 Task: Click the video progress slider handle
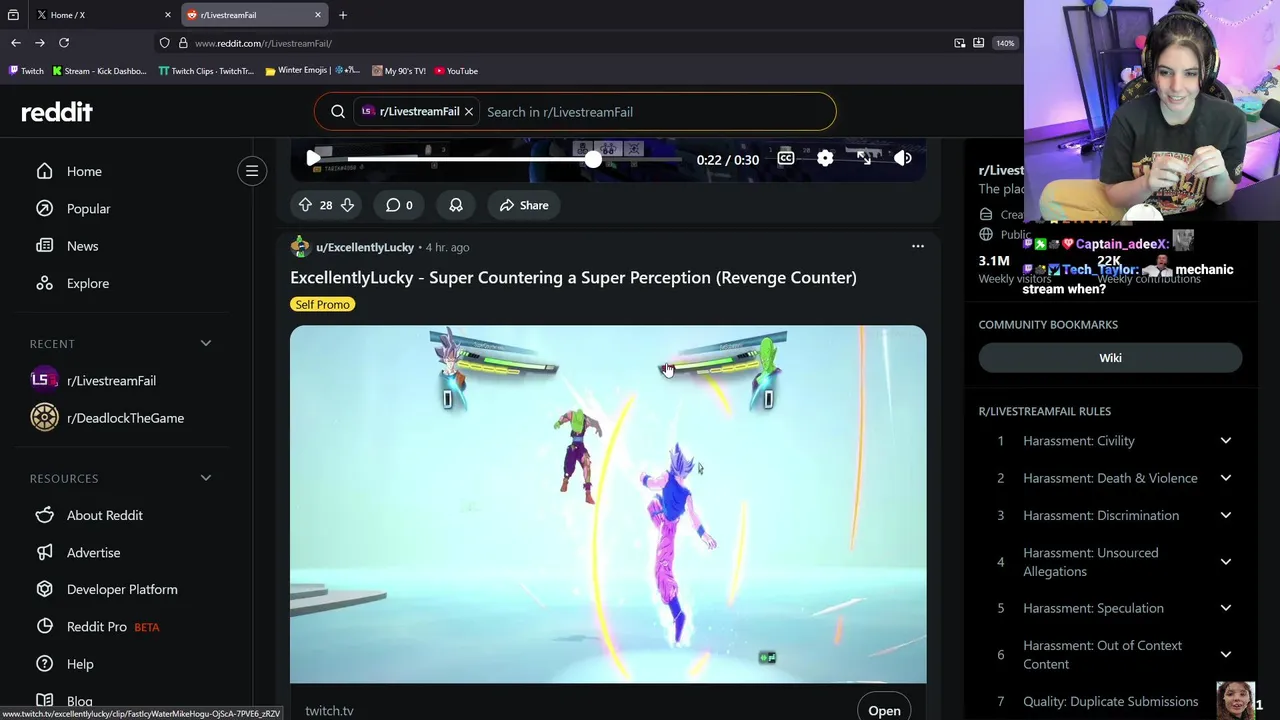click(x=593, y=159)
